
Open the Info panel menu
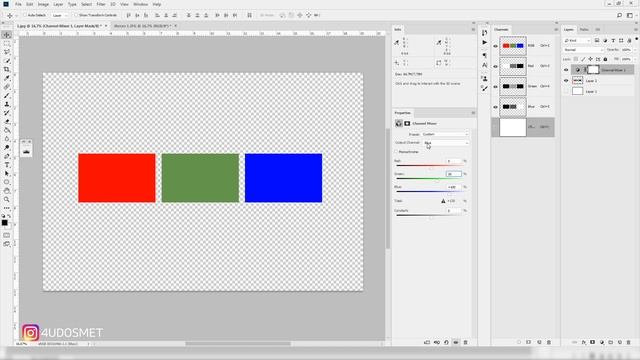(473, 29)
